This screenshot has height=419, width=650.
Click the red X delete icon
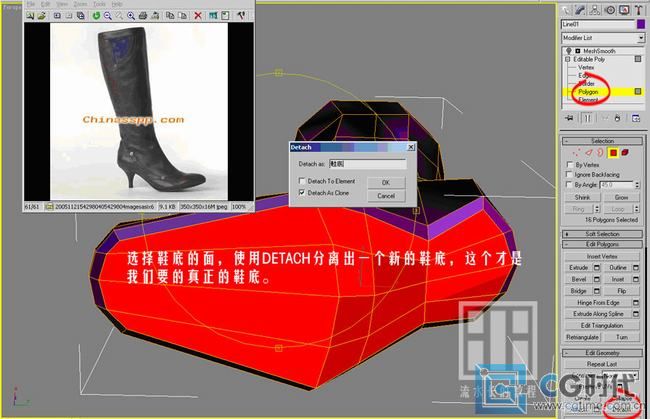point(198,16)
